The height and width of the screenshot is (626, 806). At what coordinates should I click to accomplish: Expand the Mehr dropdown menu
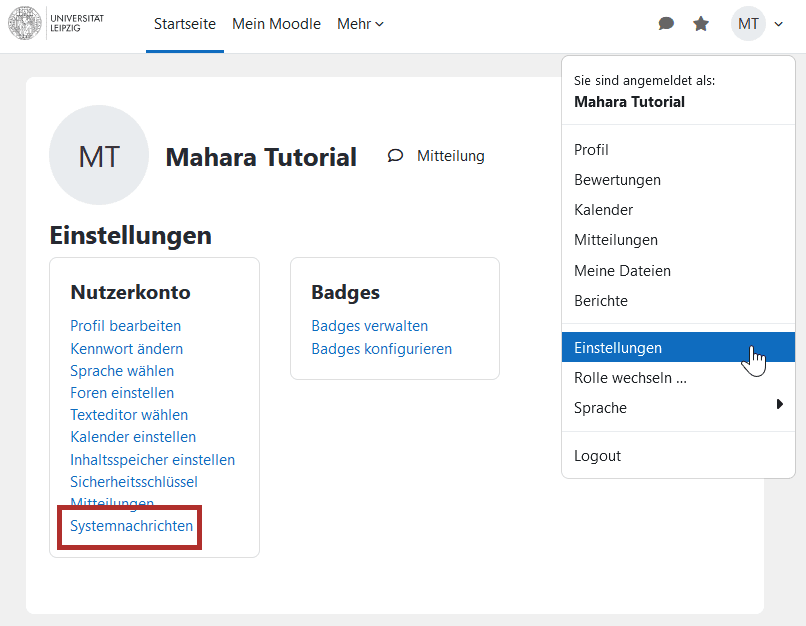coord(360,24)
